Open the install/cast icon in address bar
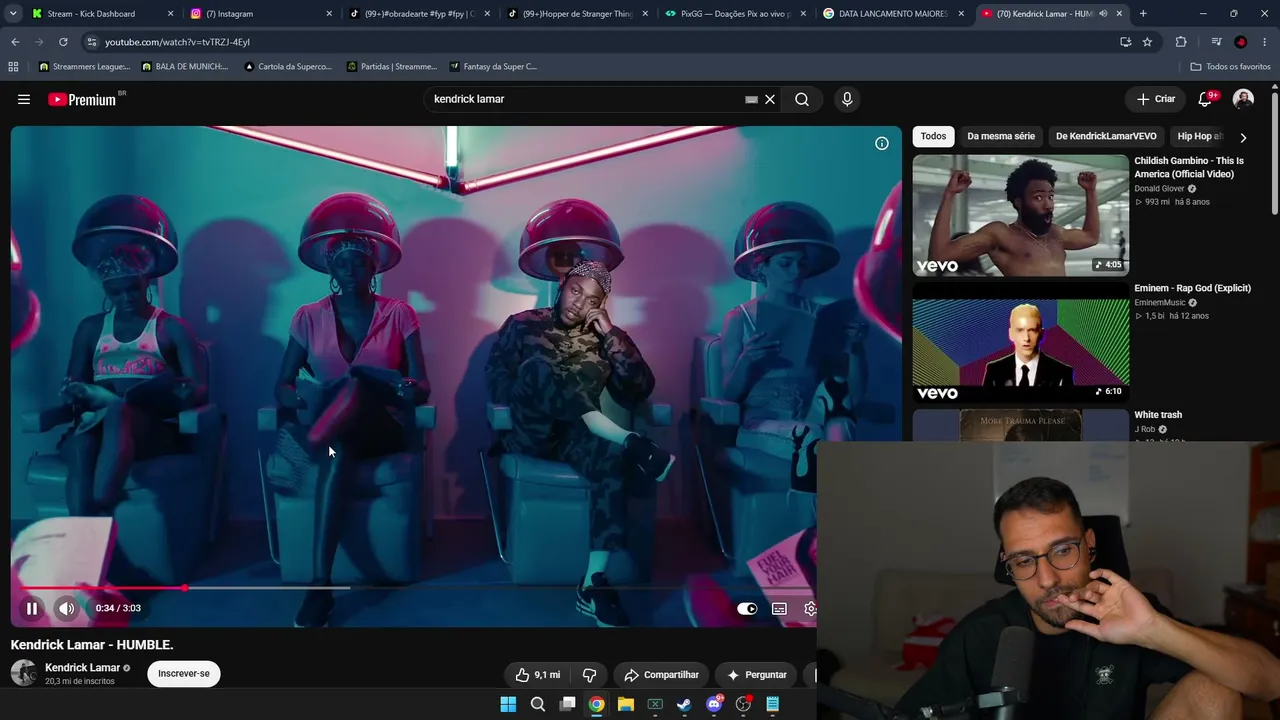This screenshot has width=1280, height=720. [x=1125, y=42]
